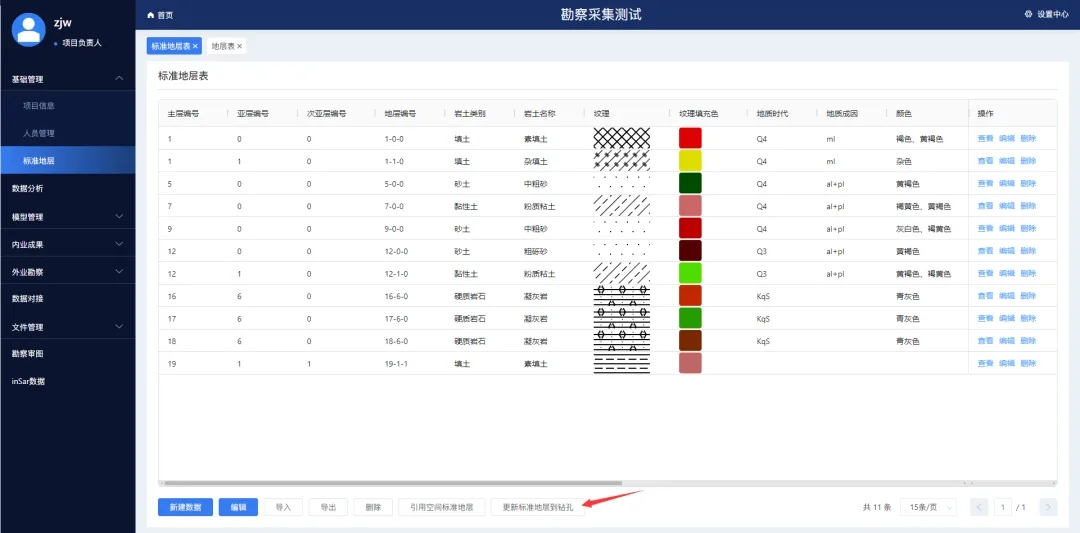Screen dimensions: 1080x533
Task: Click 更新标准地层到钻孔 button
Action: pyautogui.click(x=537, y=507)
